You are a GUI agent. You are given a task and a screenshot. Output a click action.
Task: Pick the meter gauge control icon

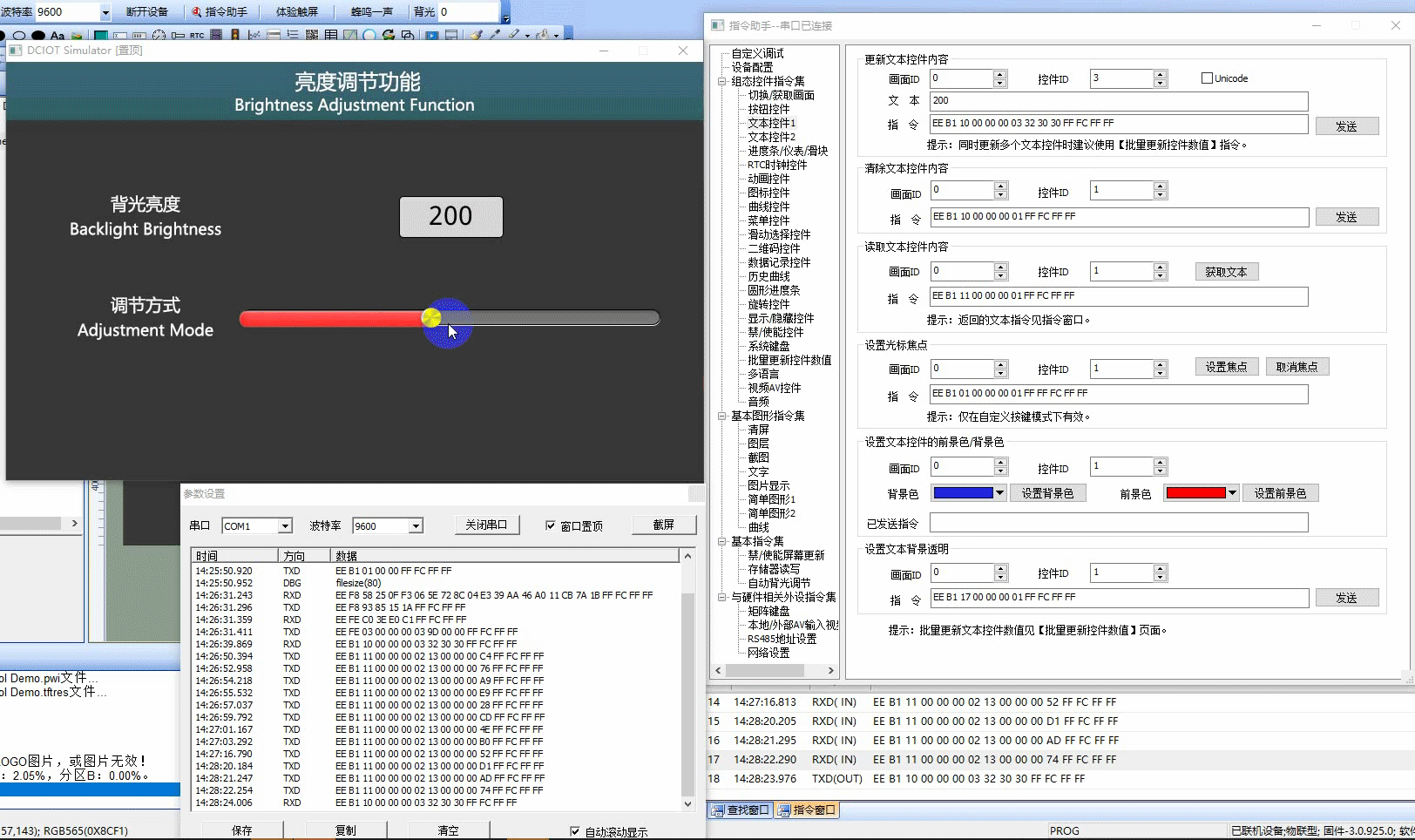[159, 36]
